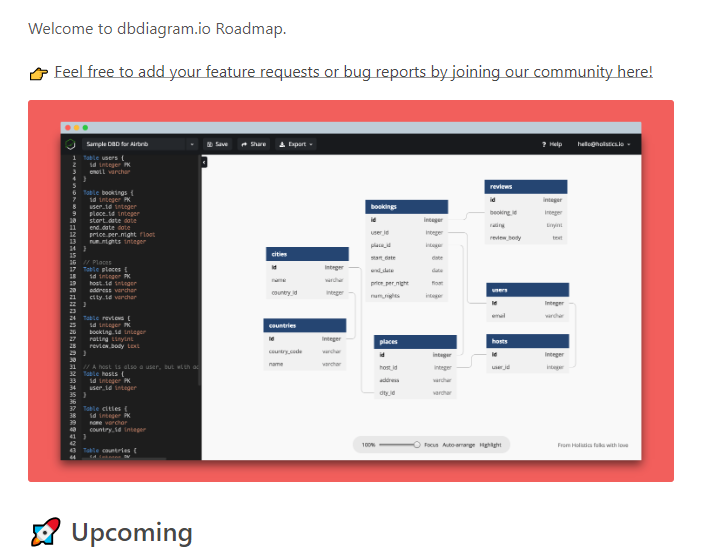Select the reviews table header

[526, 186]
